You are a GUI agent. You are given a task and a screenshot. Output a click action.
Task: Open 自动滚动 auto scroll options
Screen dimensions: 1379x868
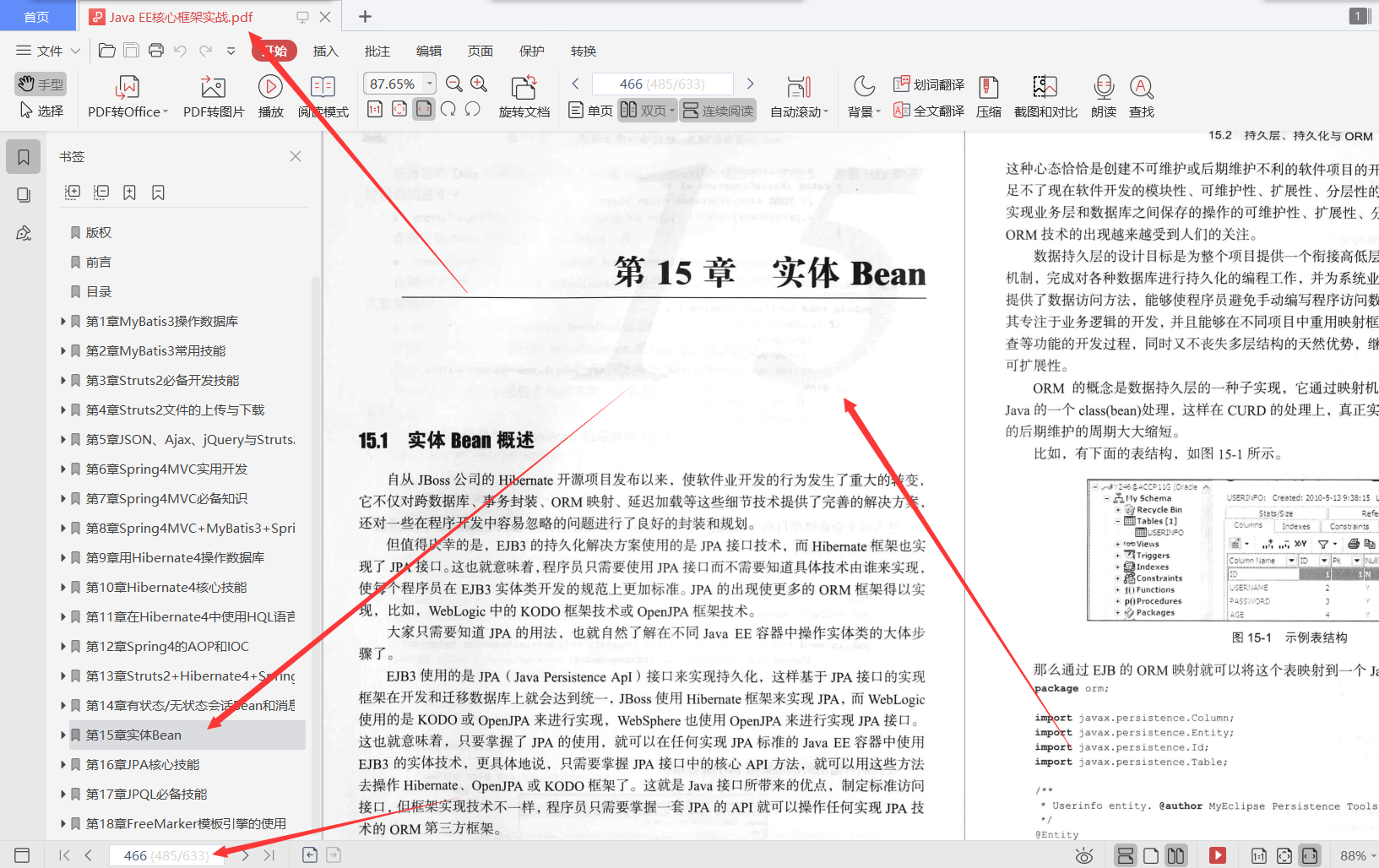click(x=799, y=97)
